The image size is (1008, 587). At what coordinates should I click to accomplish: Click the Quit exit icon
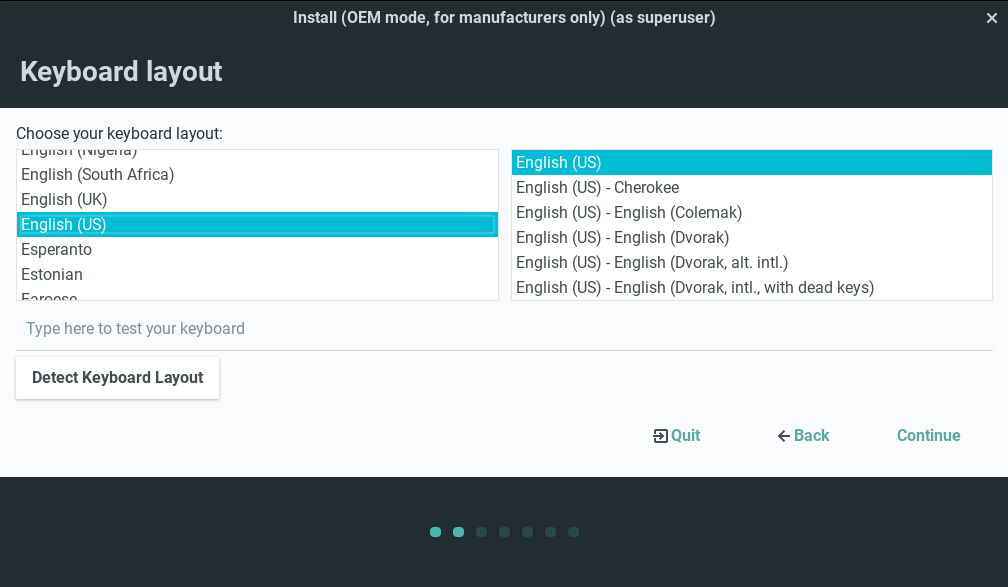click(660, 436)
